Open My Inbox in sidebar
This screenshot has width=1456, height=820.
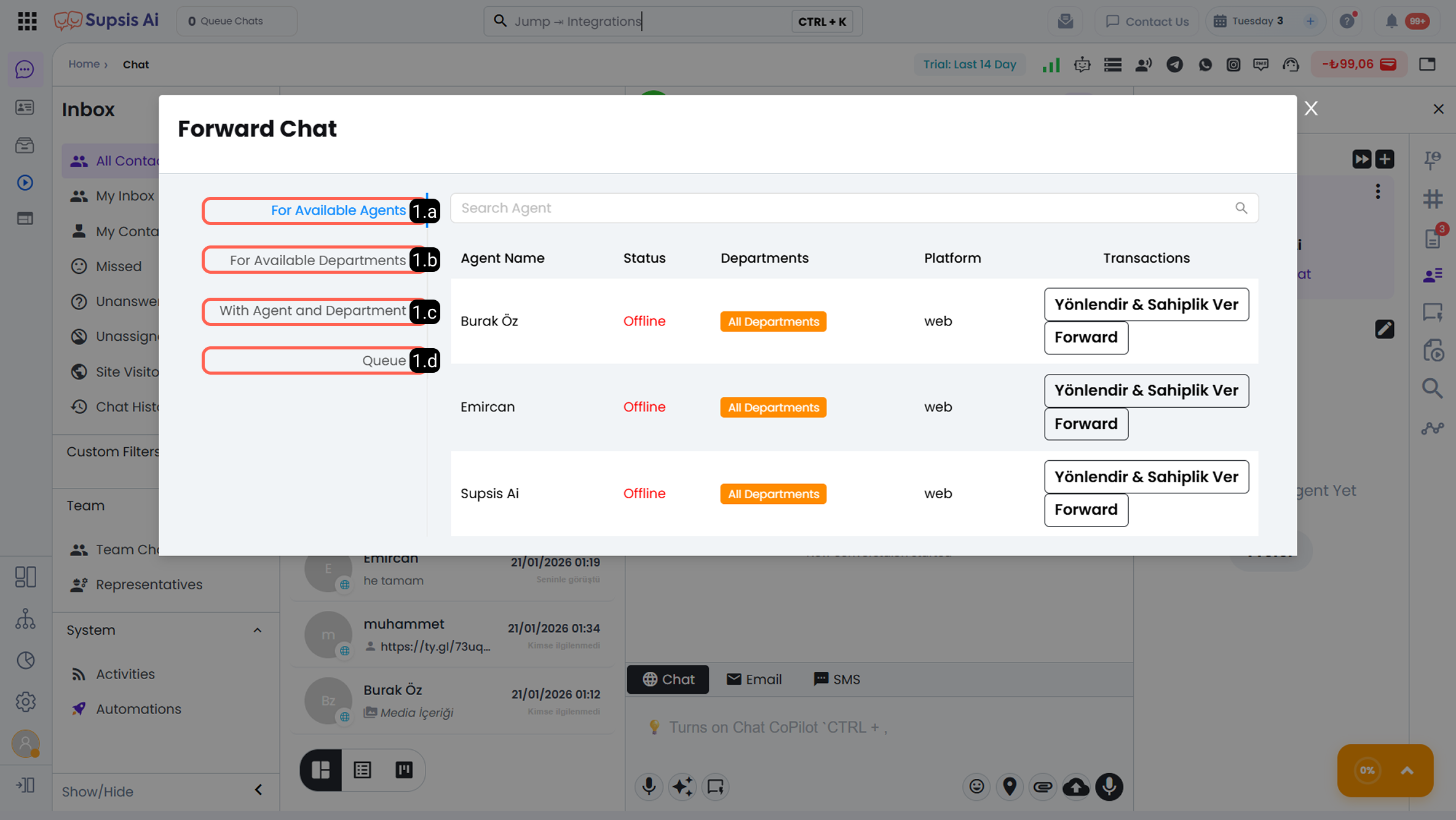point(125,196)
